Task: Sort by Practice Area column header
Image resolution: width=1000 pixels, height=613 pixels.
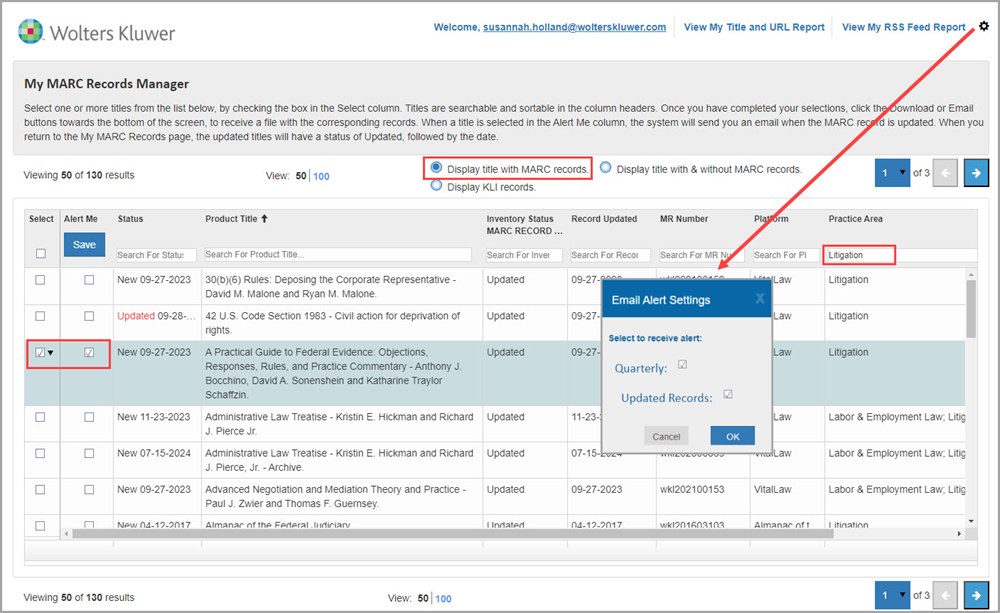Action: tap(855, 218)
